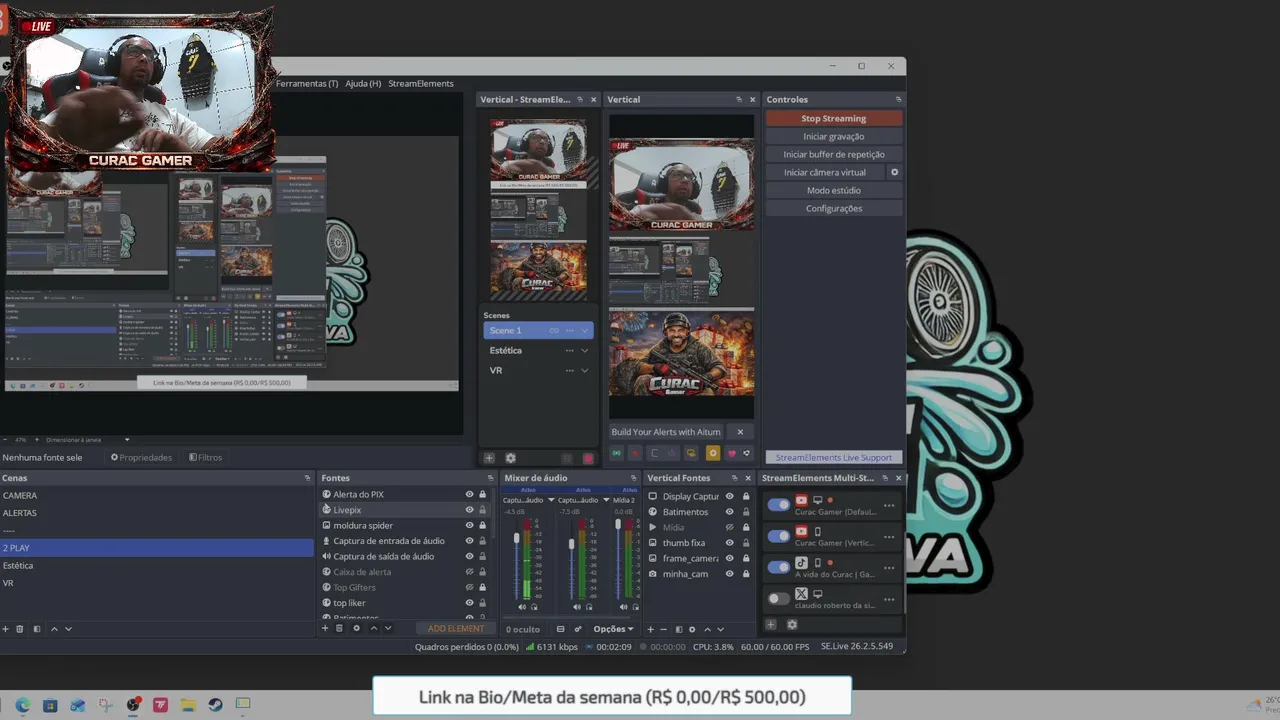Screen dimensions: 1280x720
Task: Open dropdown arrow of second Captu...áudio channel
Action: pyautogui.click(x=606, y=500)
